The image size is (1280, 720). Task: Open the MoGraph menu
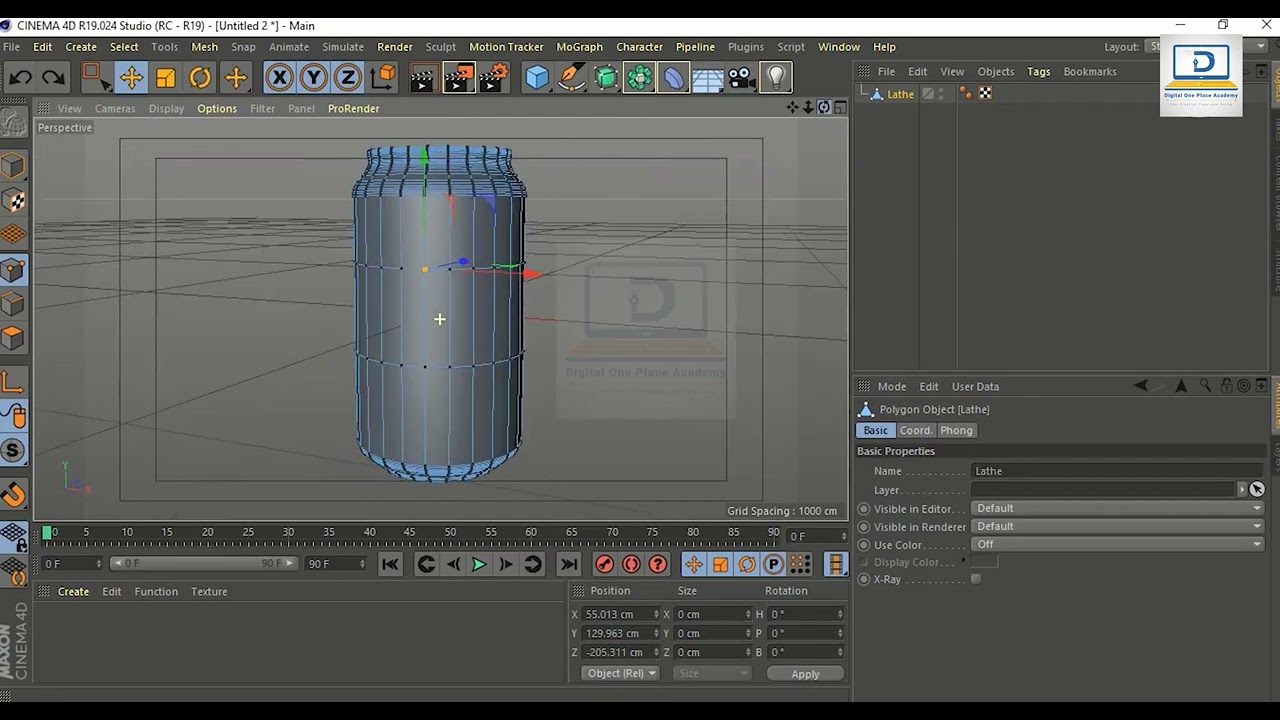tap(579, 47)
